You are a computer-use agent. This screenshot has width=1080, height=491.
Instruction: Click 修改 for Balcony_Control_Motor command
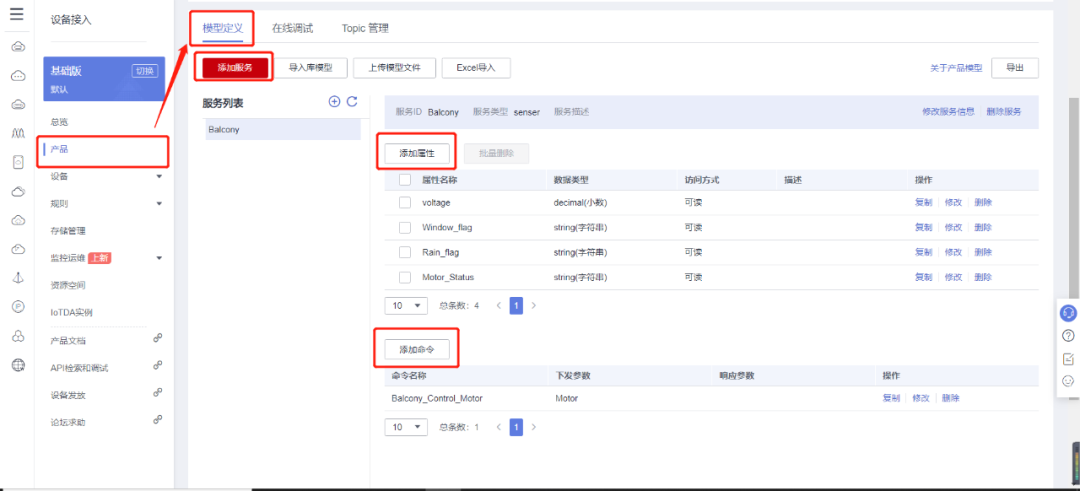[x=921, y=398]
